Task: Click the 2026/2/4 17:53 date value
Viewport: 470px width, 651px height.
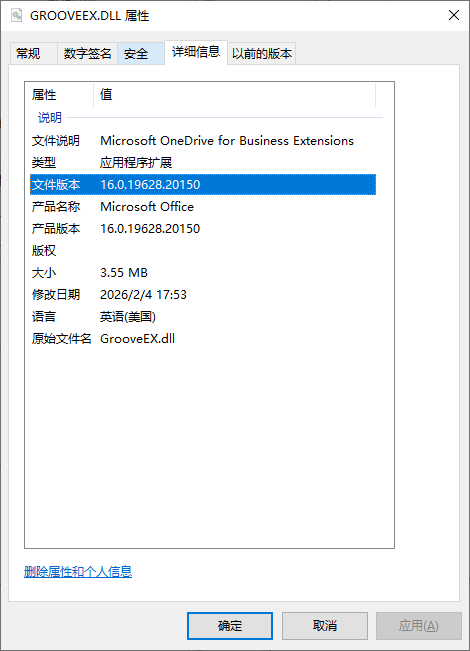Action: [143, 295]
